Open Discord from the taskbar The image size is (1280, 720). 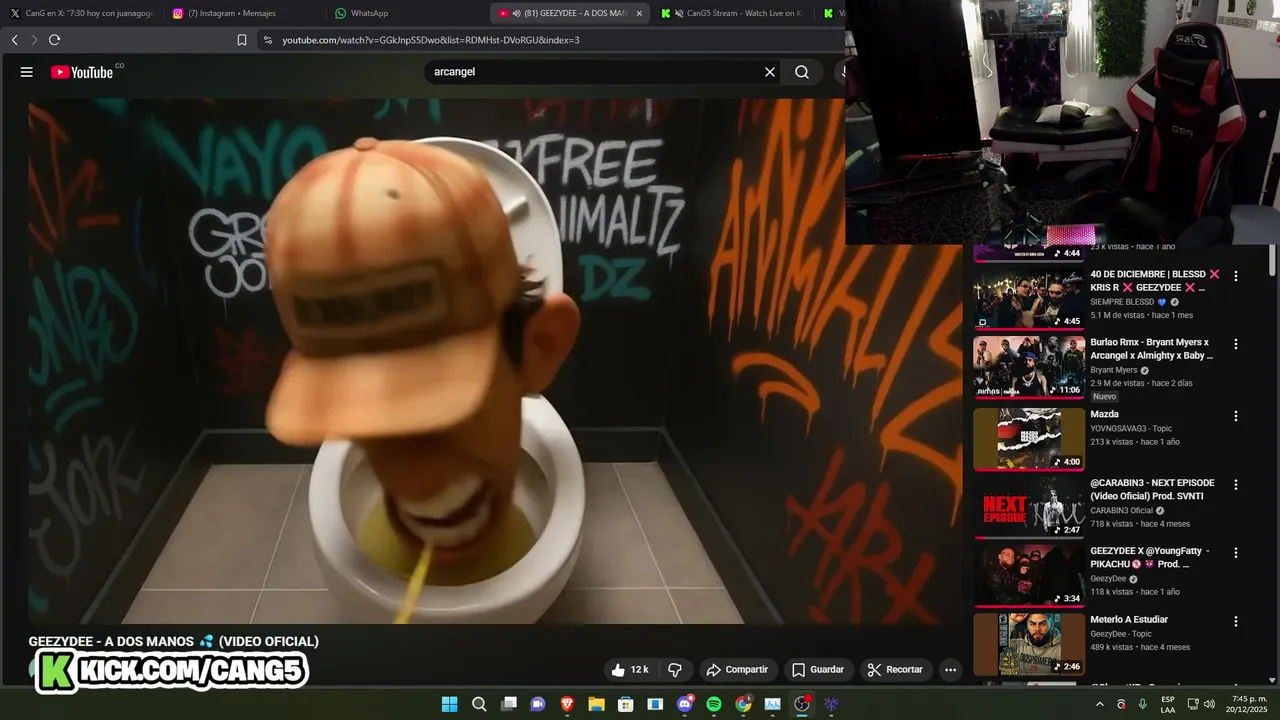685,704
